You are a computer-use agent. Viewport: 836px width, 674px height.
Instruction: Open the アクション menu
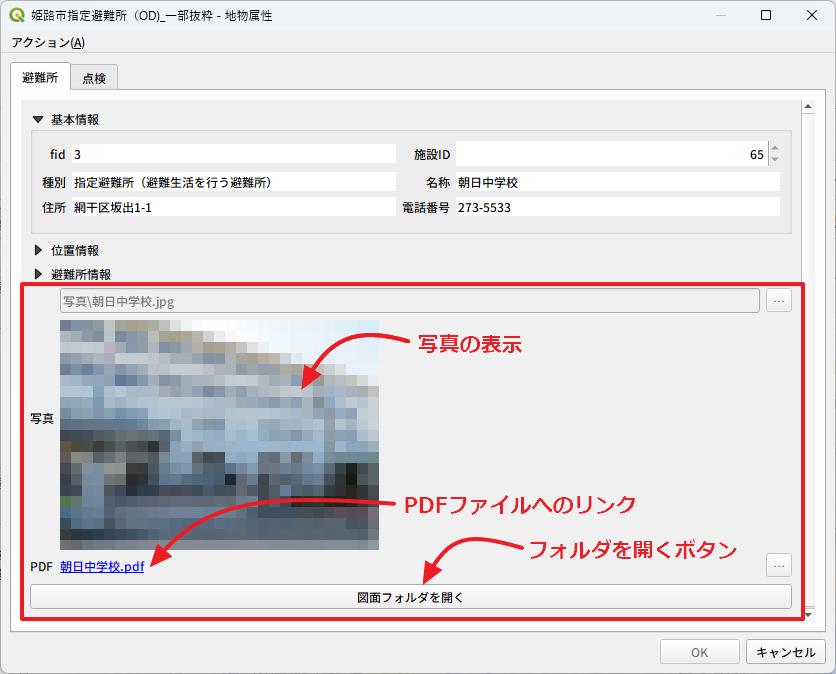click(x=48, y=42)
